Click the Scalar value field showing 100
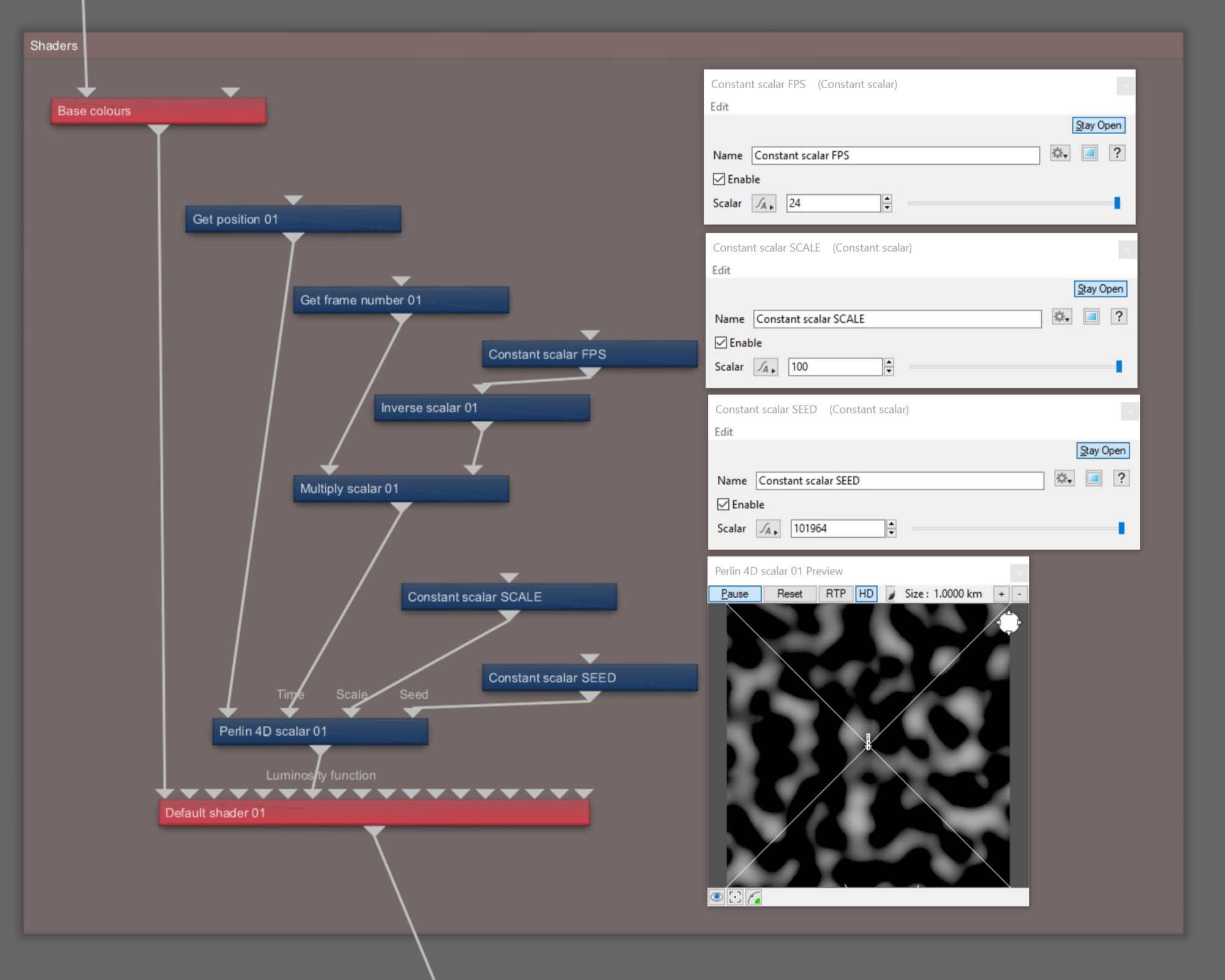Screen dimensions: 1225x980 (835, 367)
